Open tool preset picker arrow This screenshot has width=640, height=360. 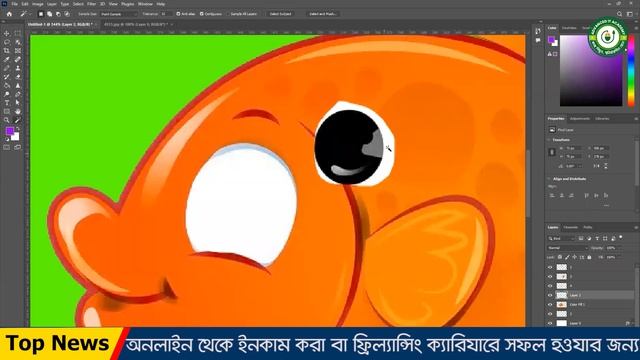[30, 14]
